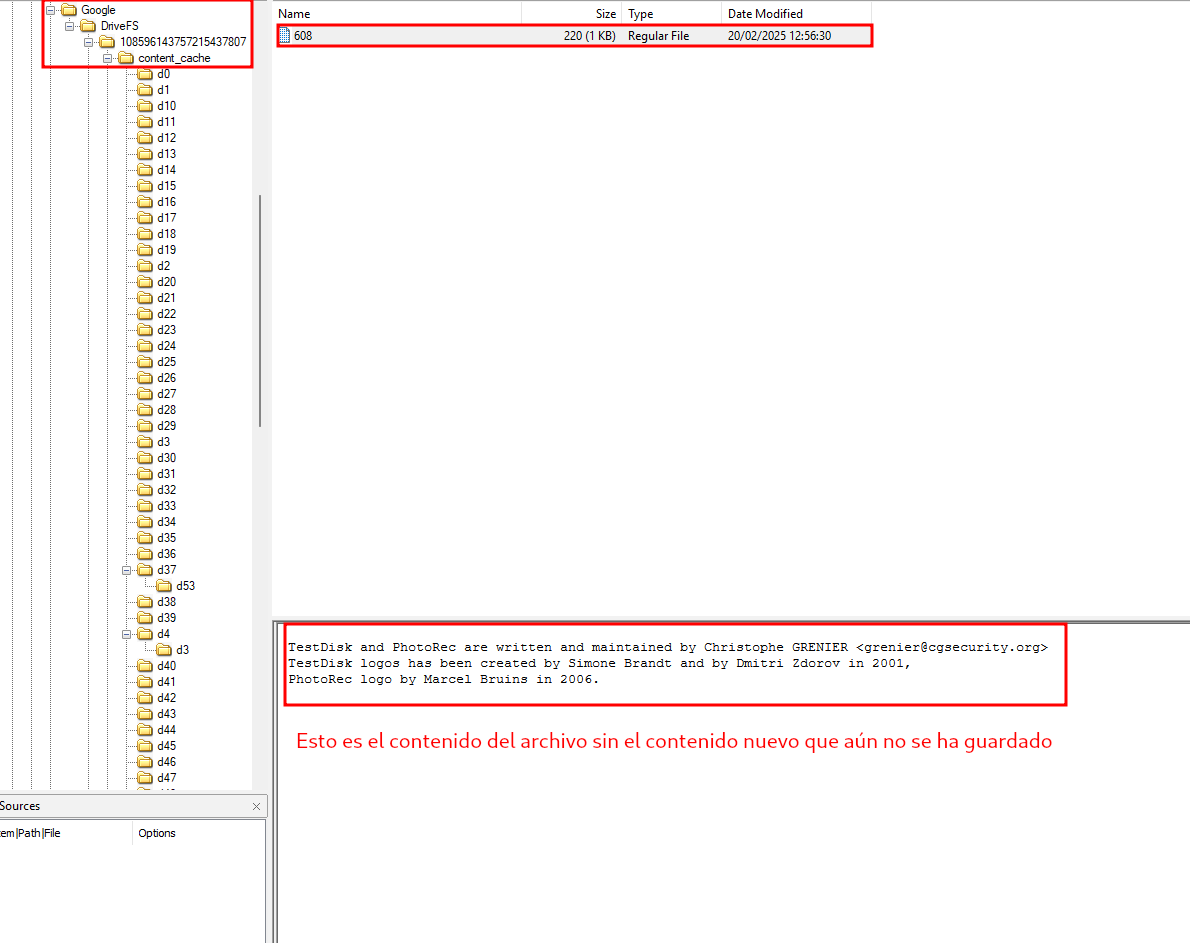Collapse the Google folder node
The height and width of the screenshot is (943, 1190).
(51, 10)
